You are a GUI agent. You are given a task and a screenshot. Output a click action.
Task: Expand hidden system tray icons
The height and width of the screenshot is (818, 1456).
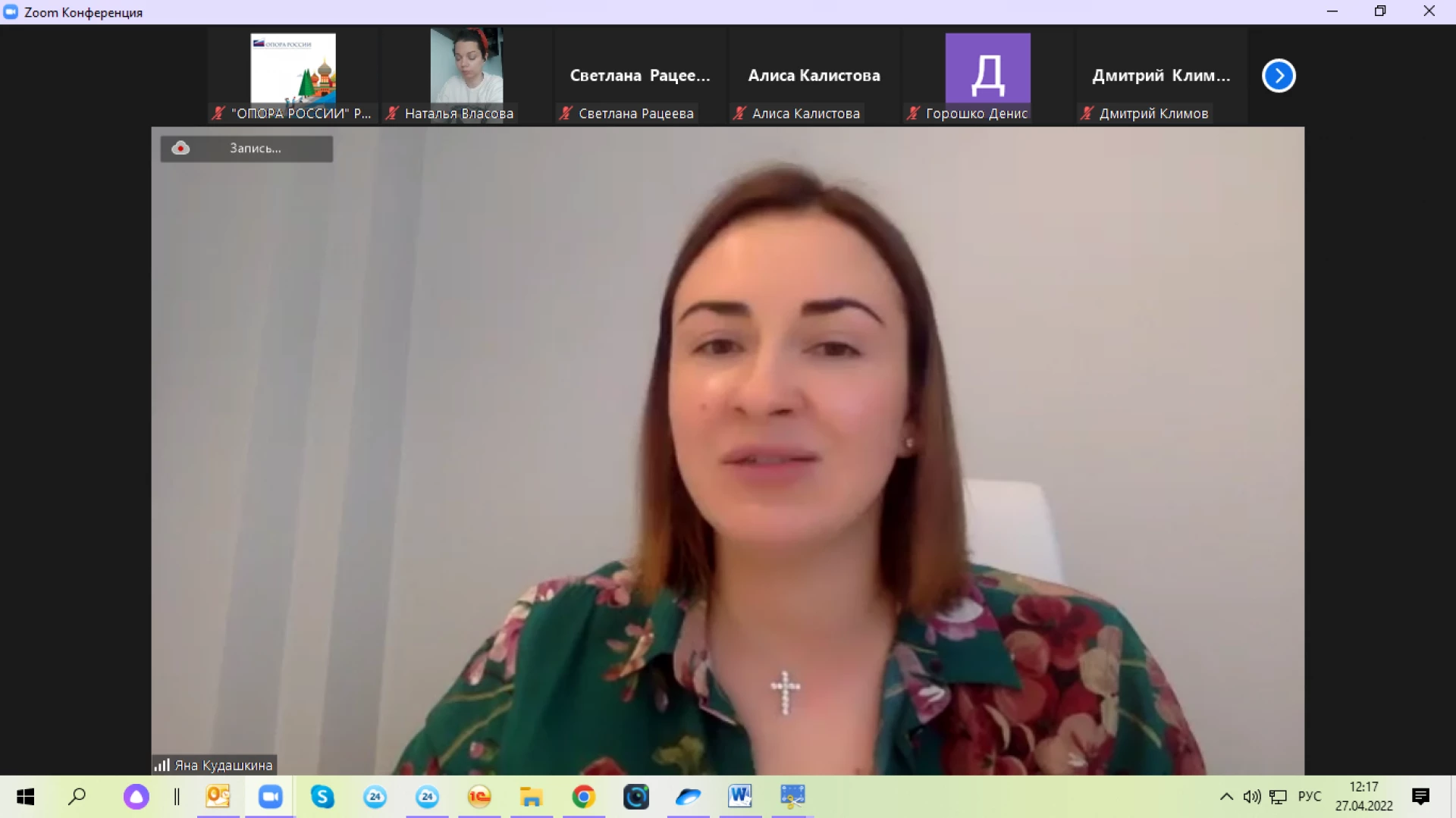1226,797
